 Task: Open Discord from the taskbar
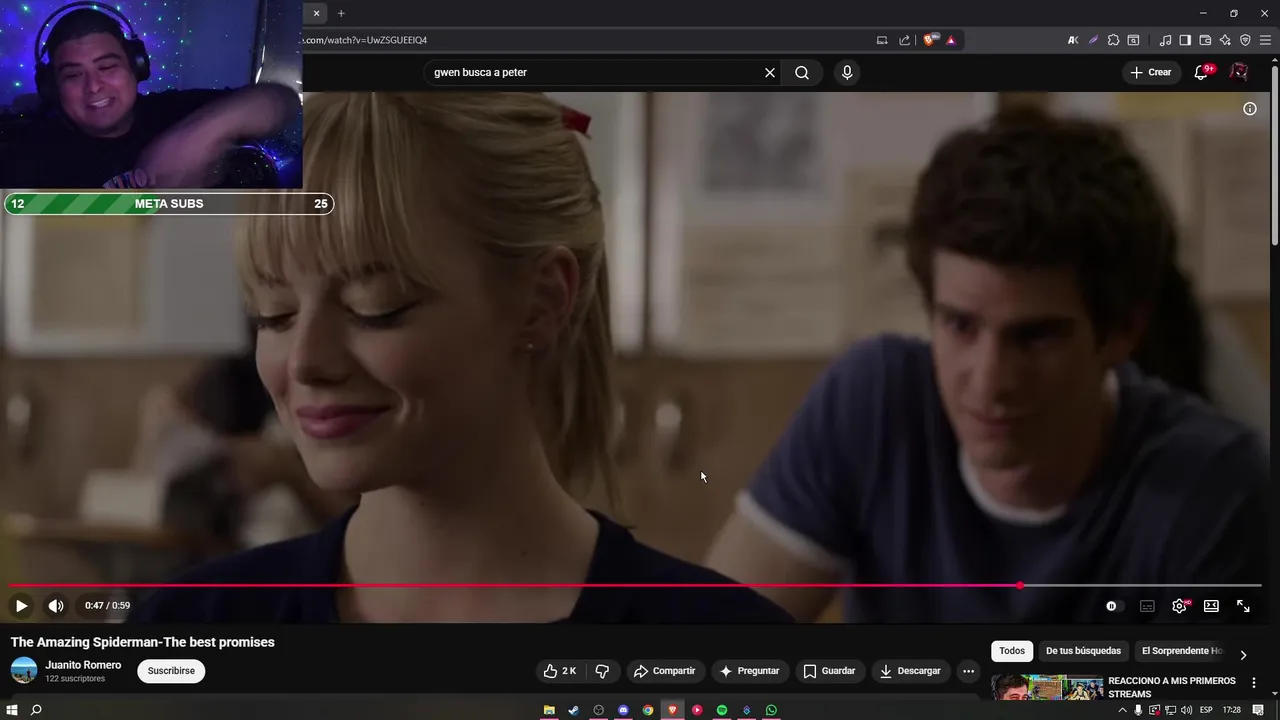point(623,710)
